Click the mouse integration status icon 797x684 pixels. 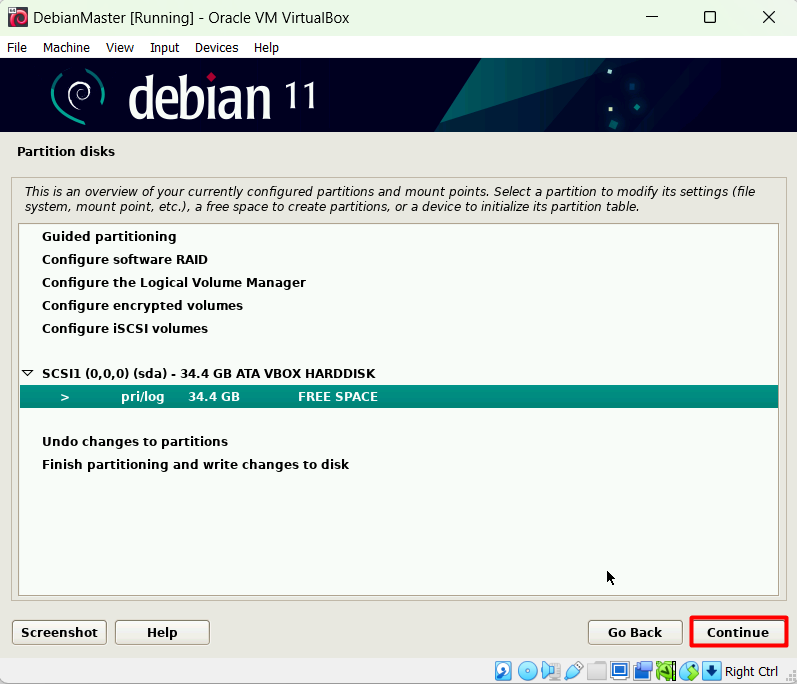coord(689,671)
